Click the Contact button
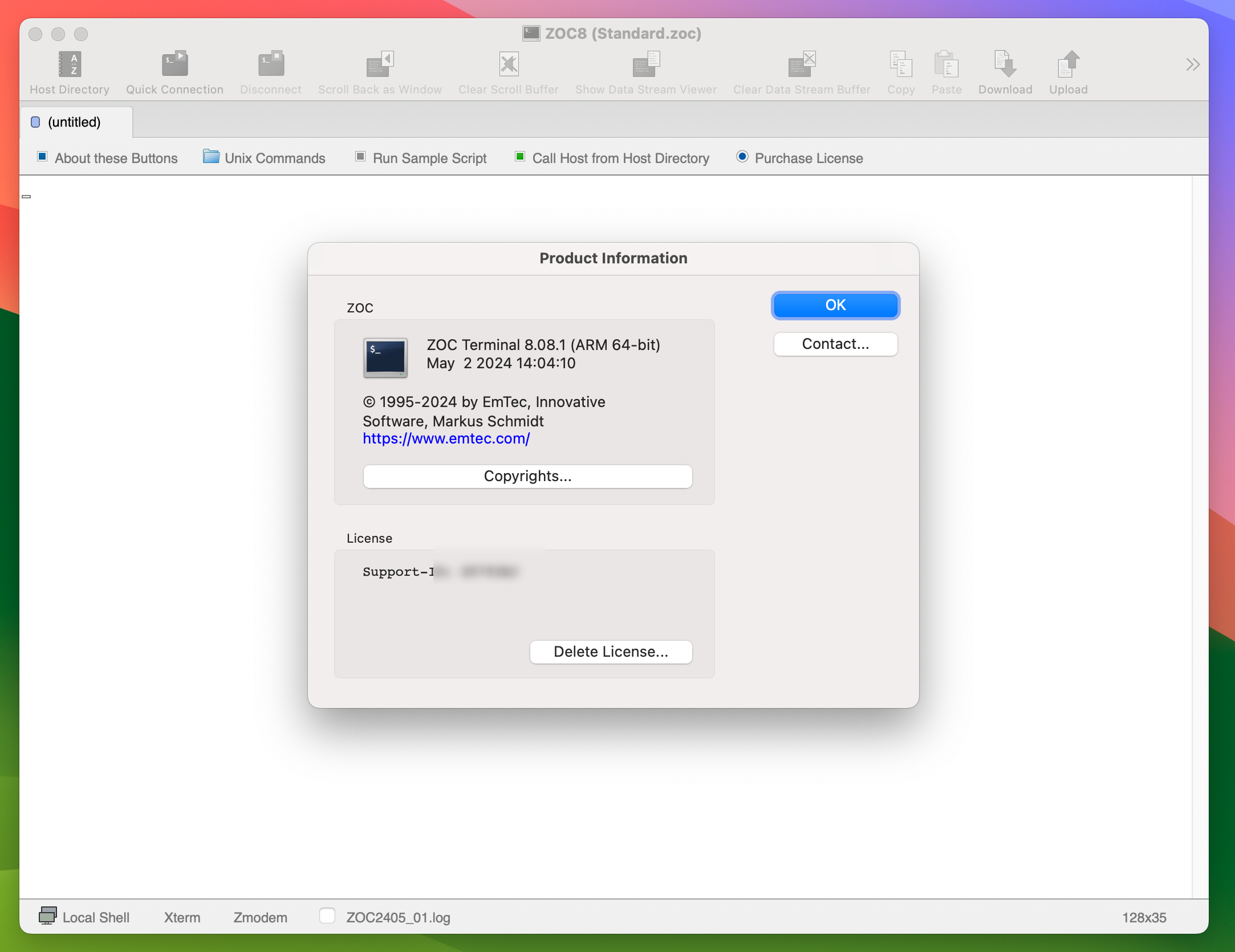 coord(834,343)
